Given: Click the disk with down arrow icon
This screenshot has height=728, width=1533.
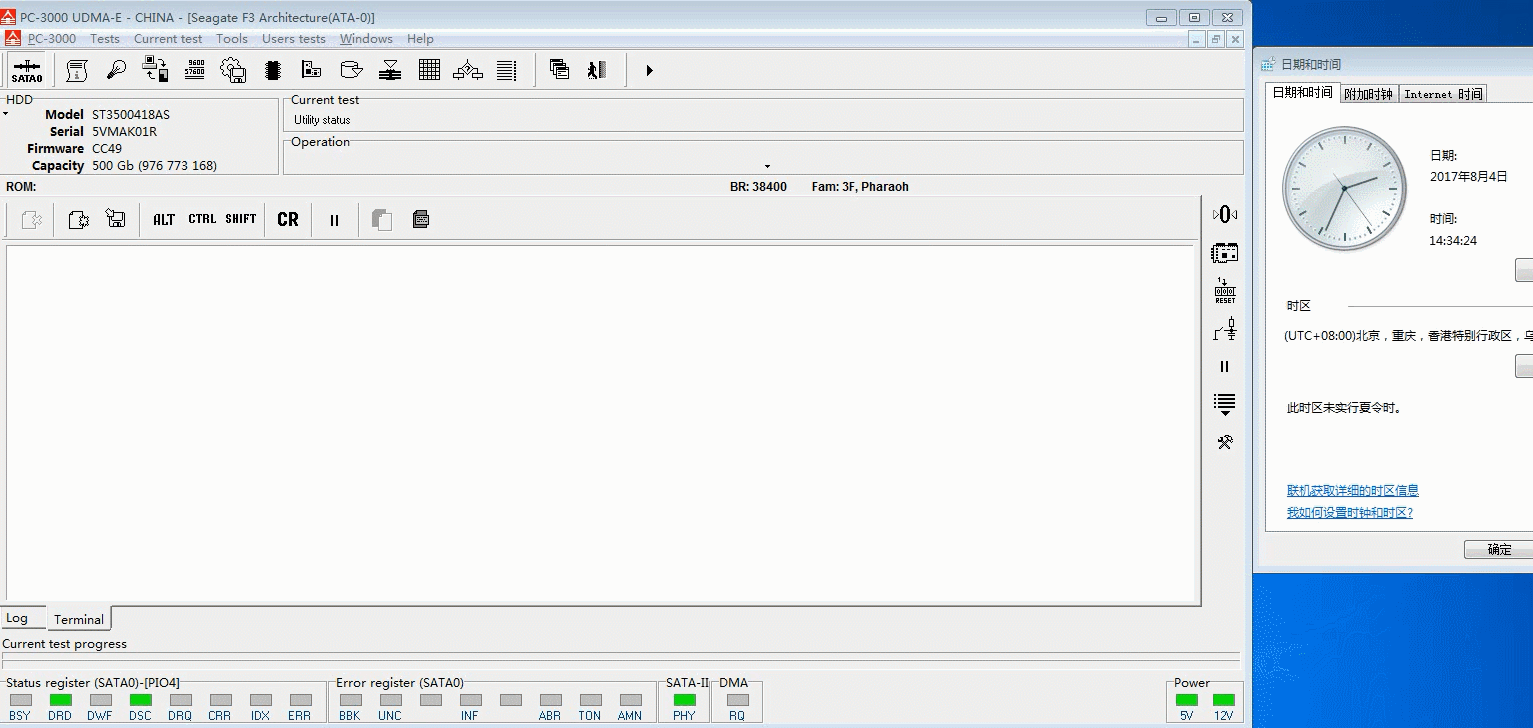Looking at the screenshot, I should pyautogui.click(x=351, y=70).
